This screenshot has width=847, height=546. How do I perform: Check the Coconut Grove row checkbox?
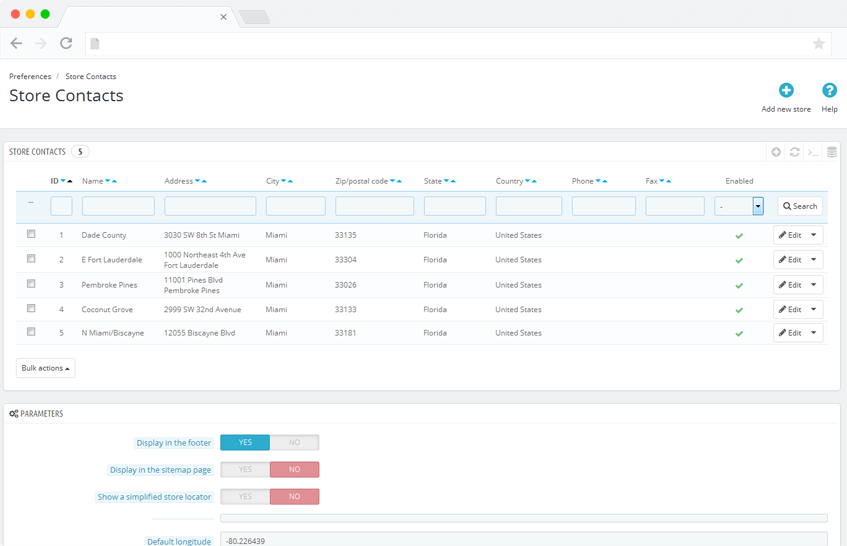(31, 308)
